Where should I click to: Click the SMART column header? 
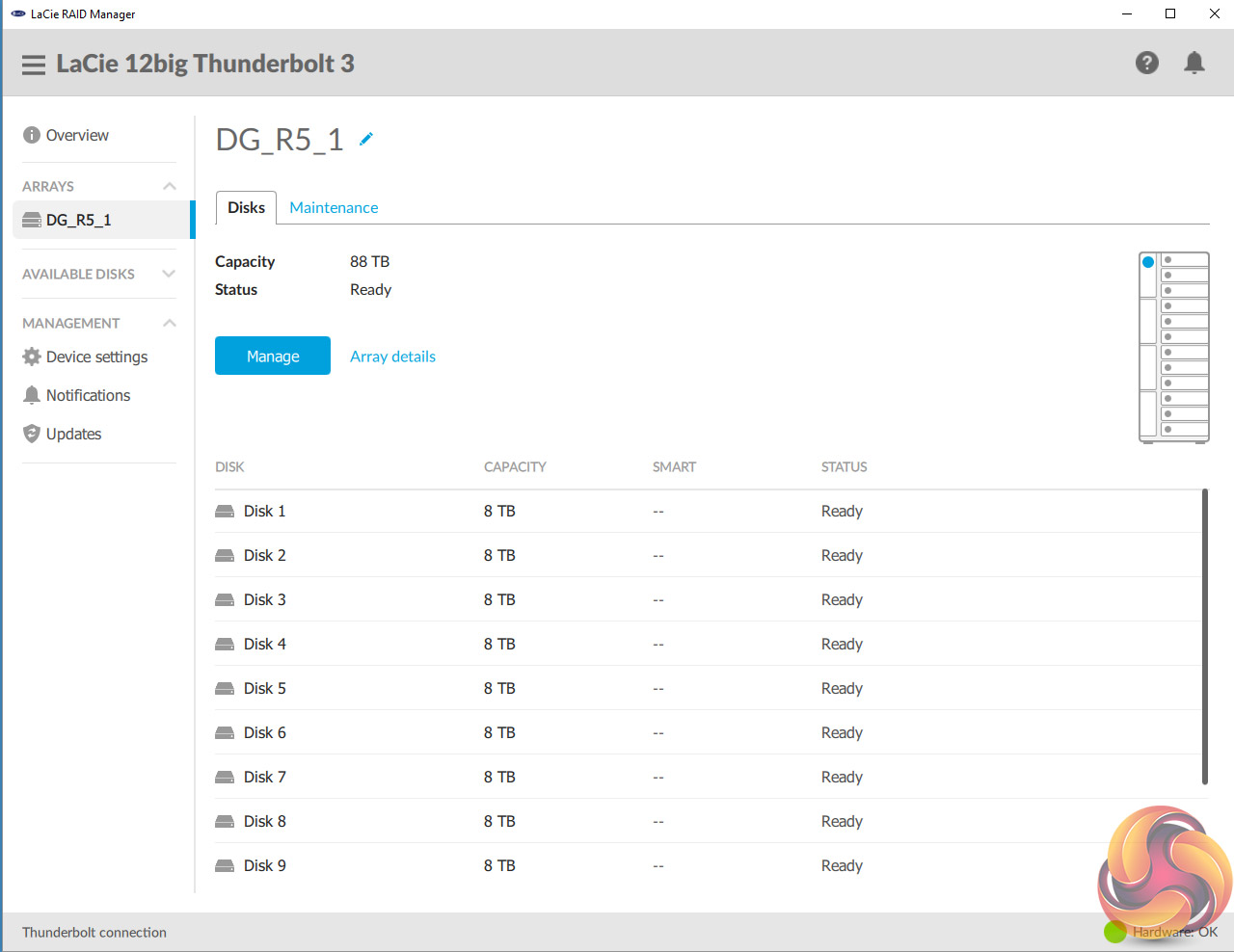pos(674,466)
